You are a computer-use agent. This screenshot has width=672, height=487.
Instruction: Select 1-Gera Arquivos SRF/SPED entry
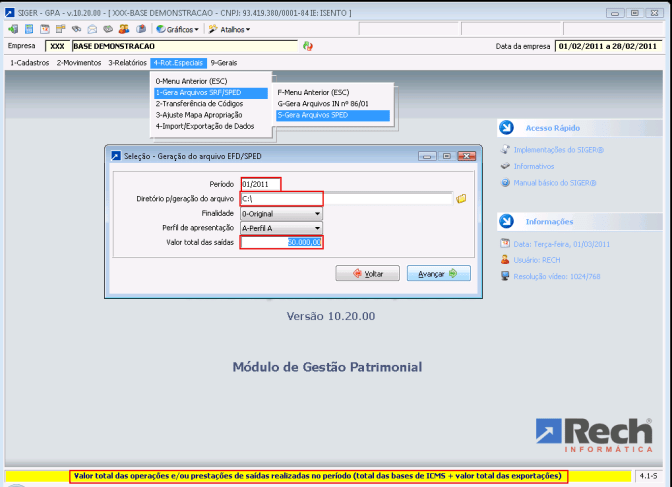(x=211, y=93)
